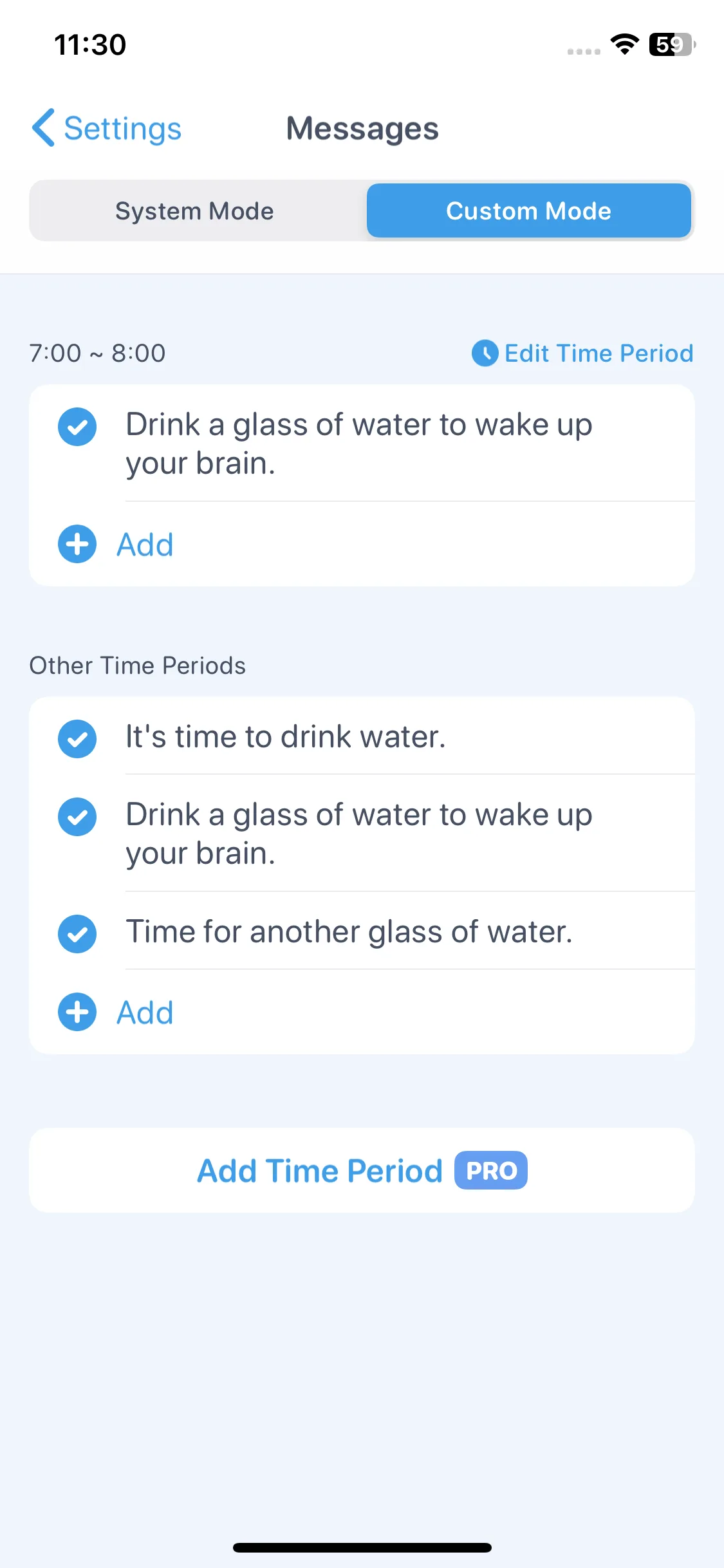Toggle the "It's time to drink water" checkmark

coord(77,739)
